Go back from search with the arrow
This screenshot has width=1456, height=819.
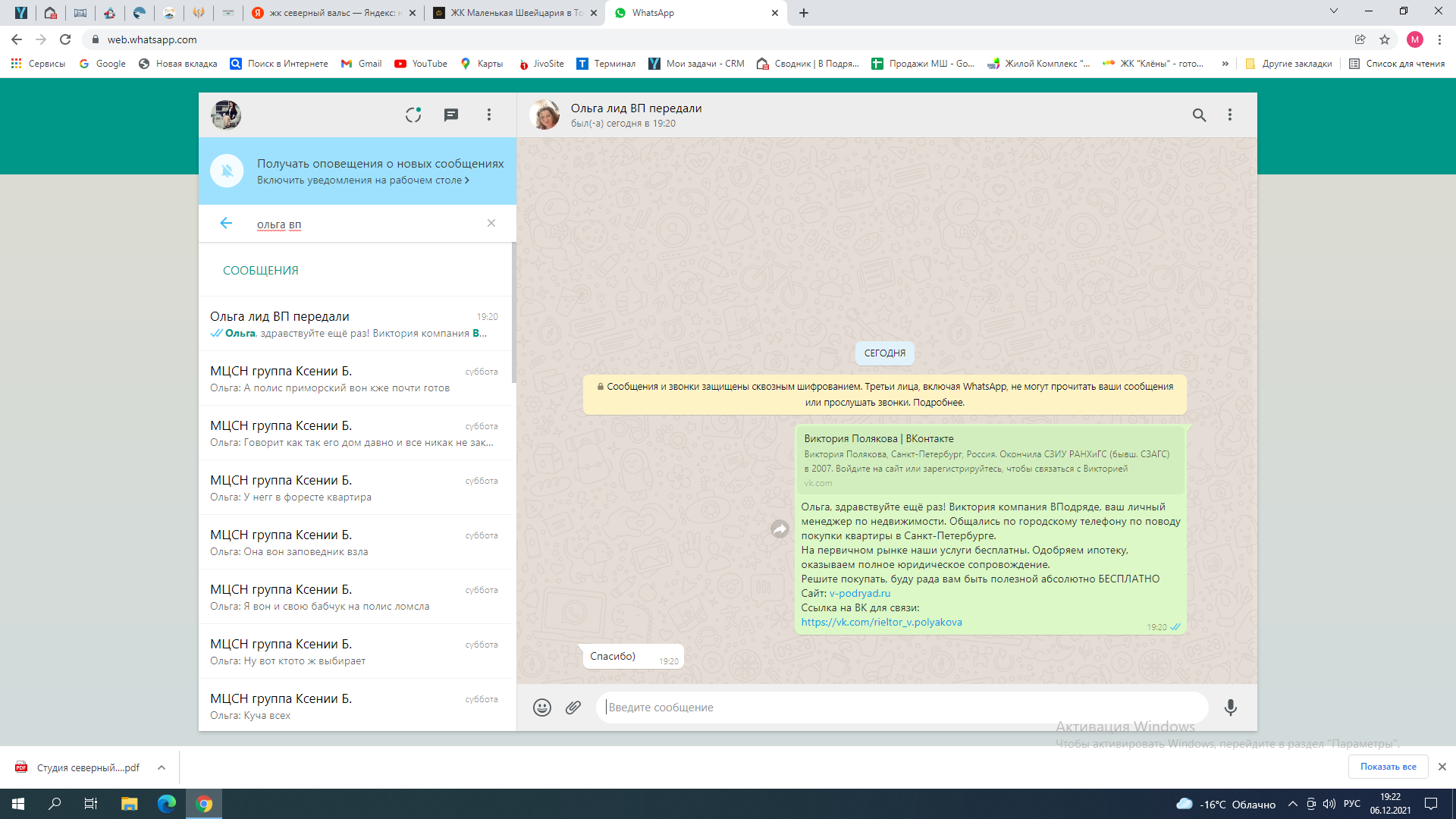[226, 223]
